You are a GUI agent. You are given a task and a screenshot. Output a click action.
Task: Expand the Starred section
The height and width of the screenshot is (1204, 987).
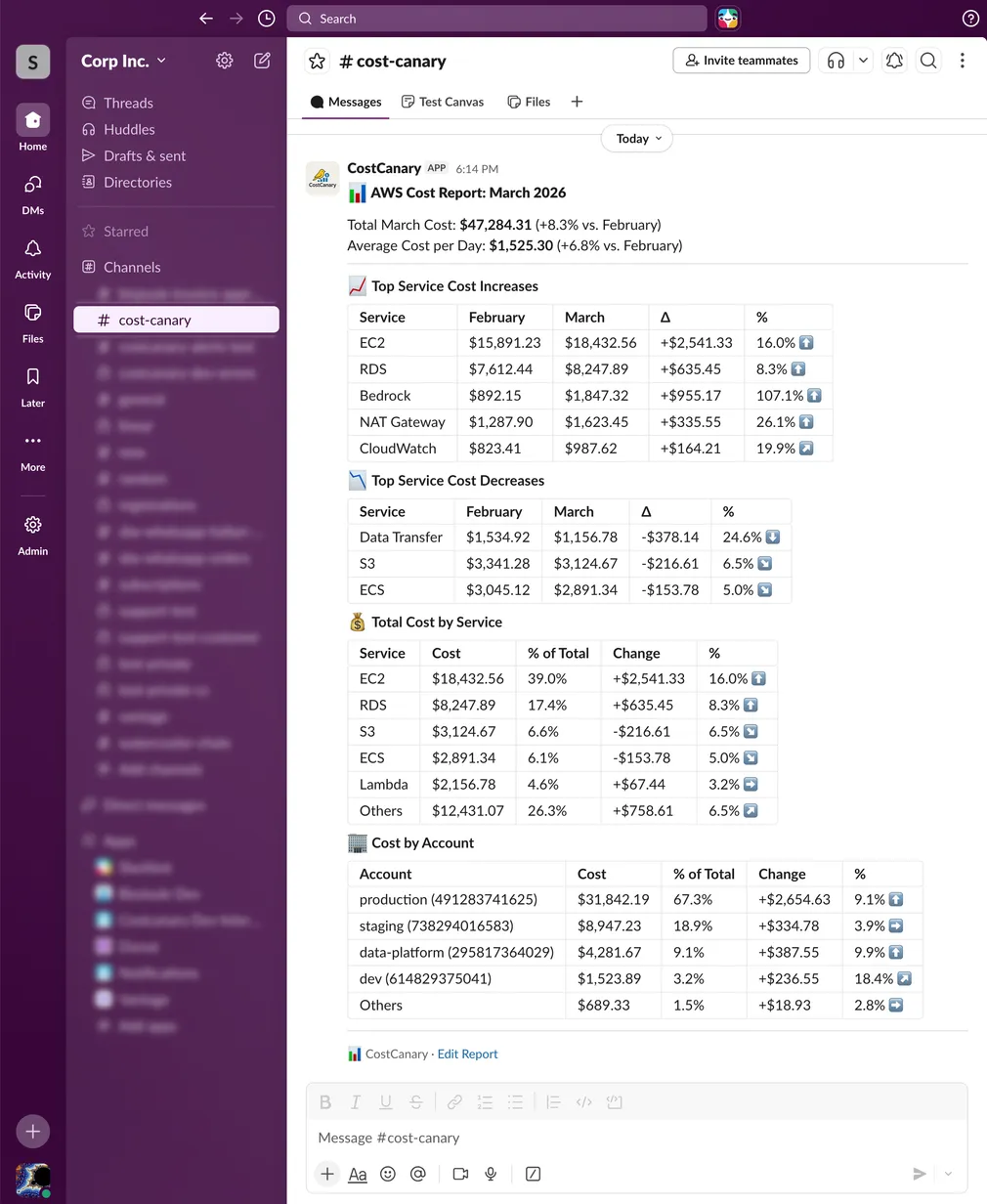pyautogui.click(x=126, y=232)
